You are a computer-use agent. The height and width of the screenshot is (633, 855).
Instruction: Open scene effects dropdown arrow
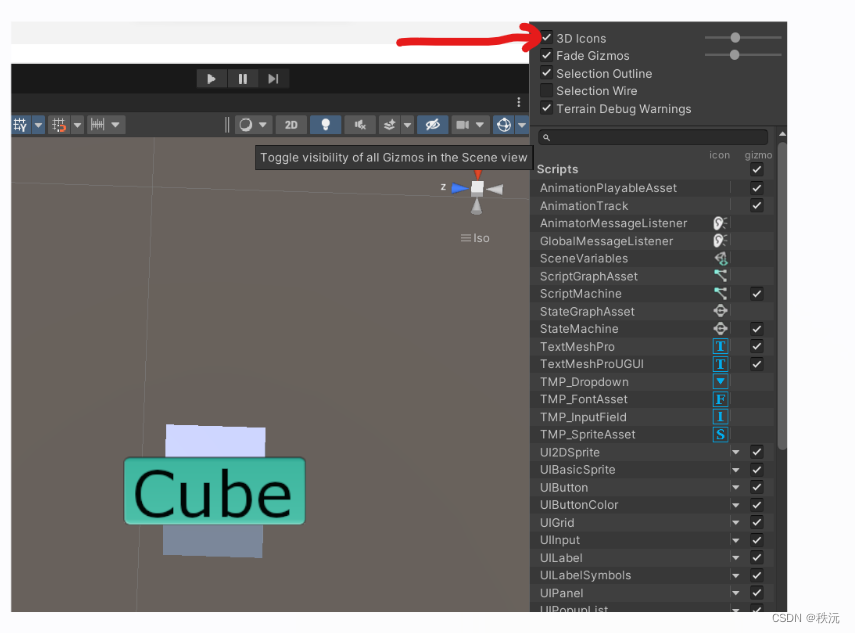(407, 125)
